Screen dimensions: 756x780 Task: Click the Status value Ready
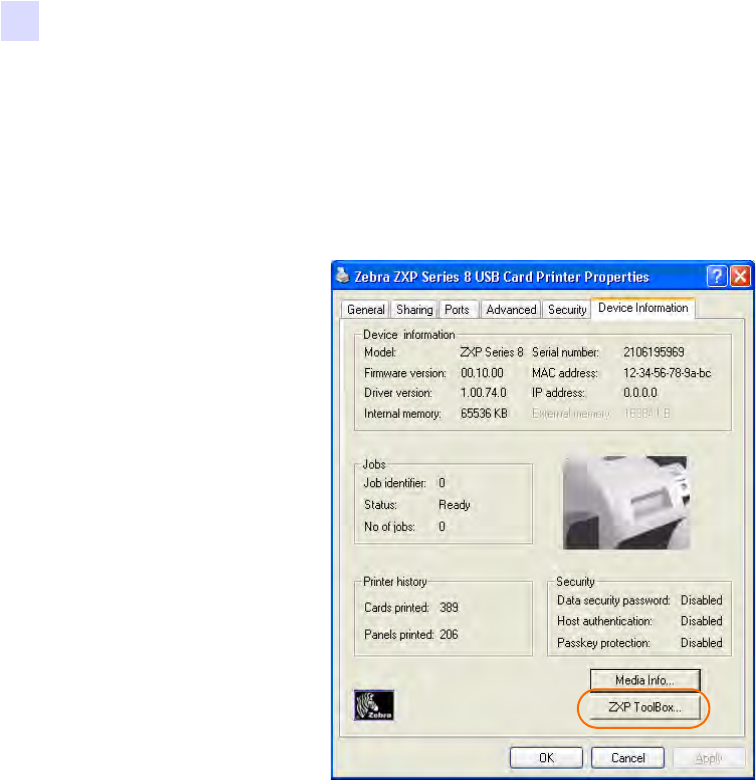point(454,505)
